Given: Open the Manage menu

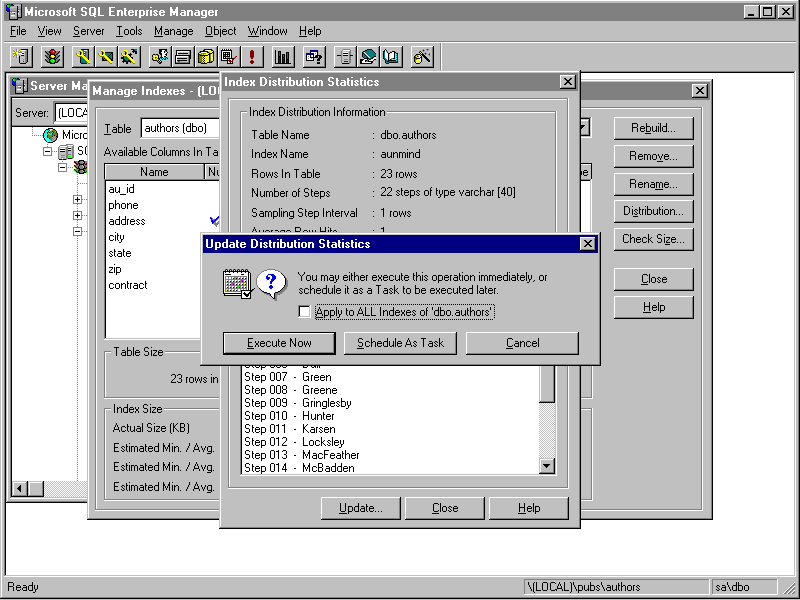Looking at the screenshot, I should point(173,31).
